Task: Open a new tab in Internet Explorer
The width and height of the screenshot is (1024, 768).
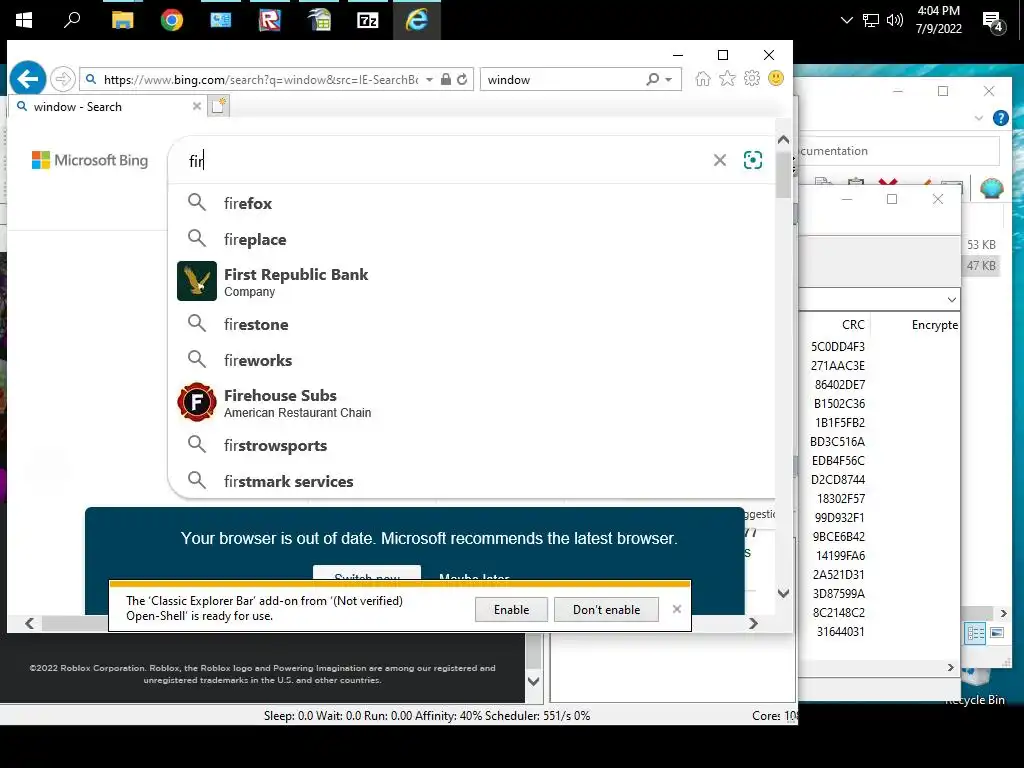Action: 218,106
